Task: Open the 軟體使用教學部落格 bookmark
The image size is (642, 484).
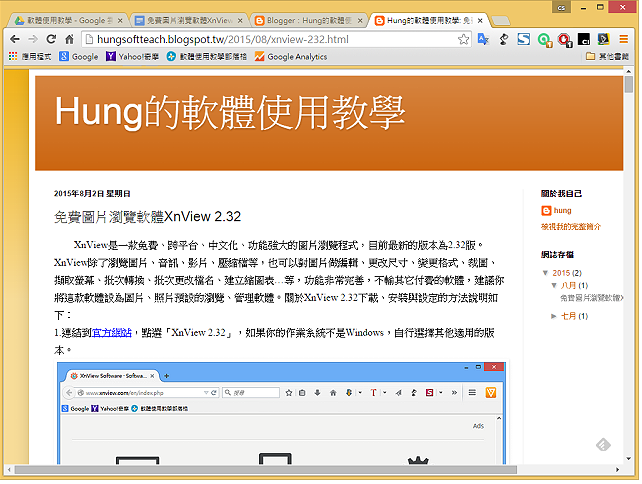Action: pos(207,57)
